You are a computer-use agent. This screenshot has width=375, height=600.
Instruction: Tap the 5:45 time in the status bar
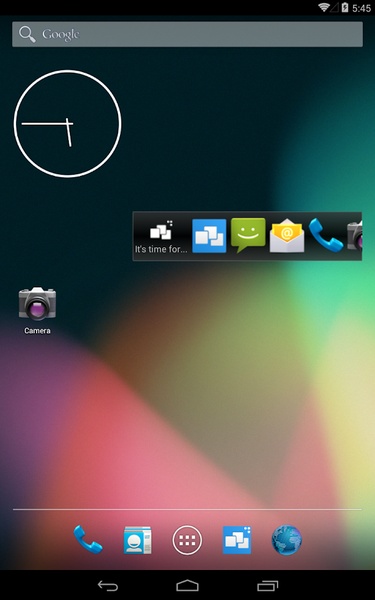pos(362,8)
